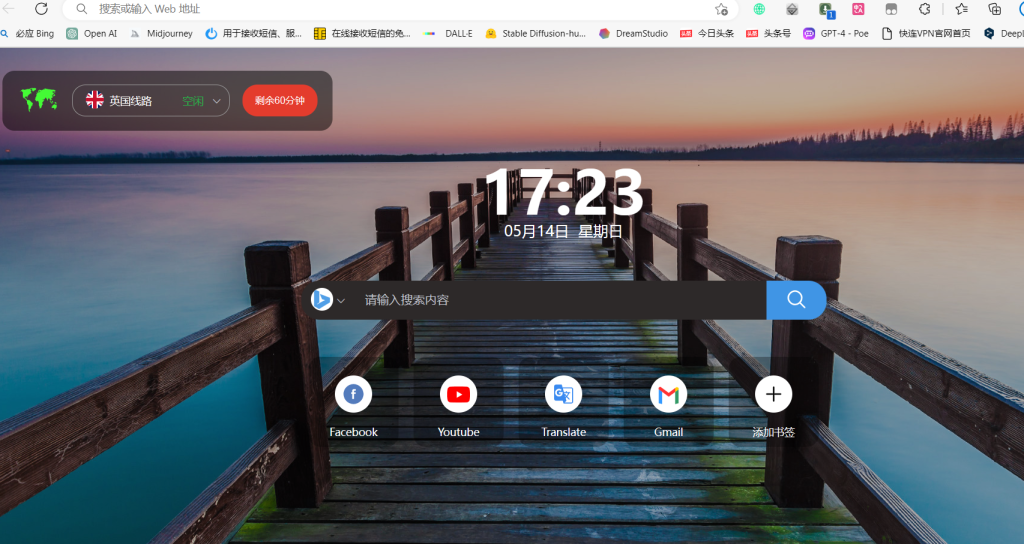Screen dimensions: 1024x544
Task: Open the Facebook shortcut icon
Action: (353, 394)
